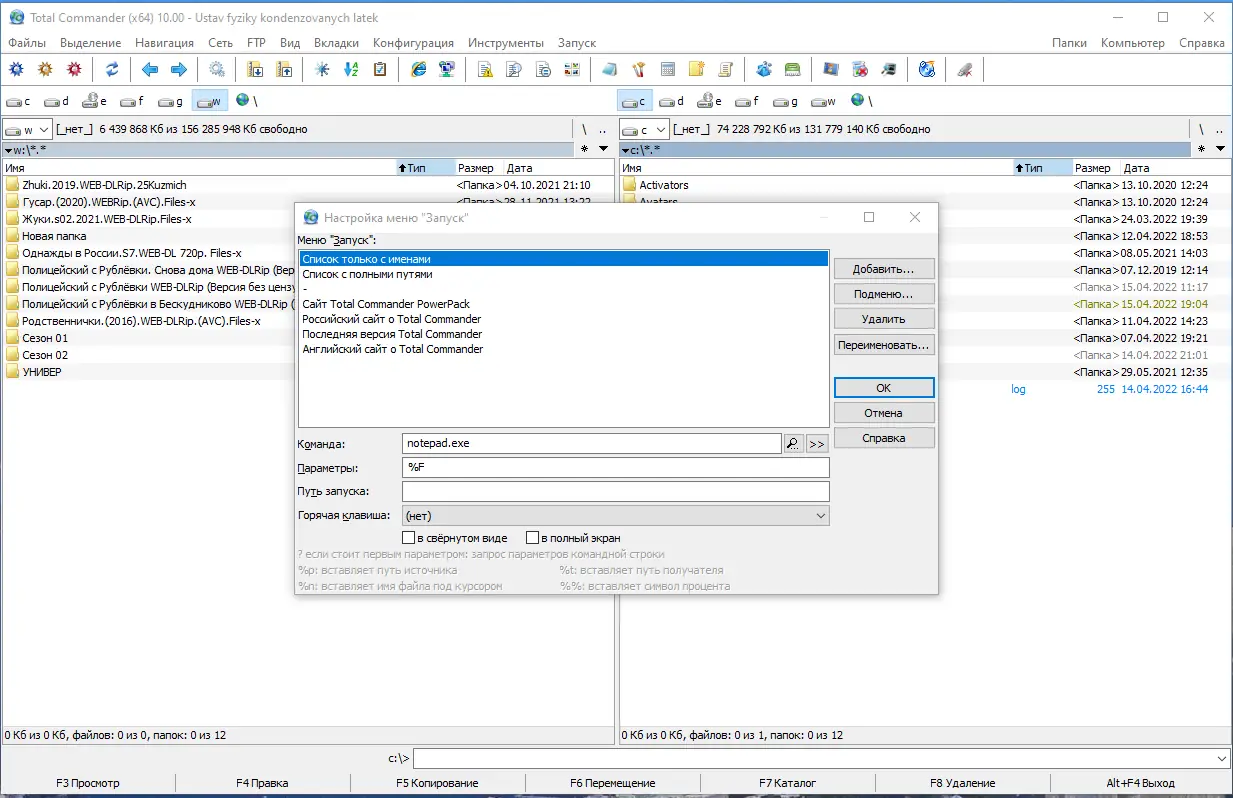Click the Справка button in dialog
Screen dimensions: 1233x798
coord(884,438)
